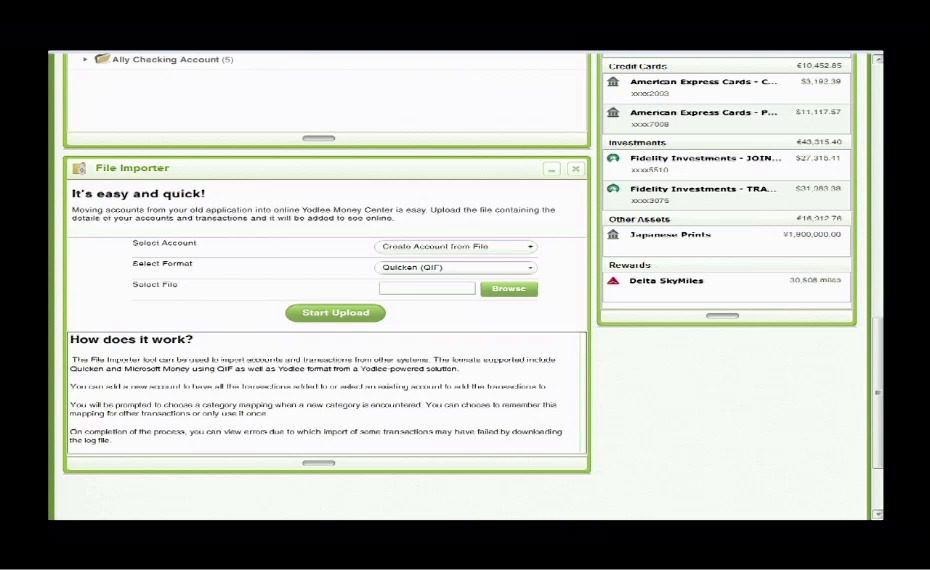Open the Select Account dropdown

tap(456, 247)
